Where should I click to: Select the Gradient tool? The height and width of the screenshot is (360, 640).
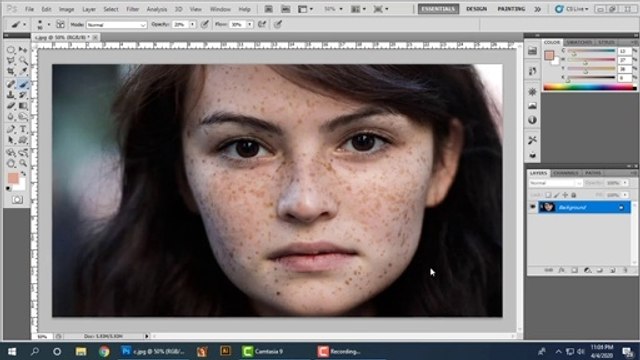pos(23,106)
